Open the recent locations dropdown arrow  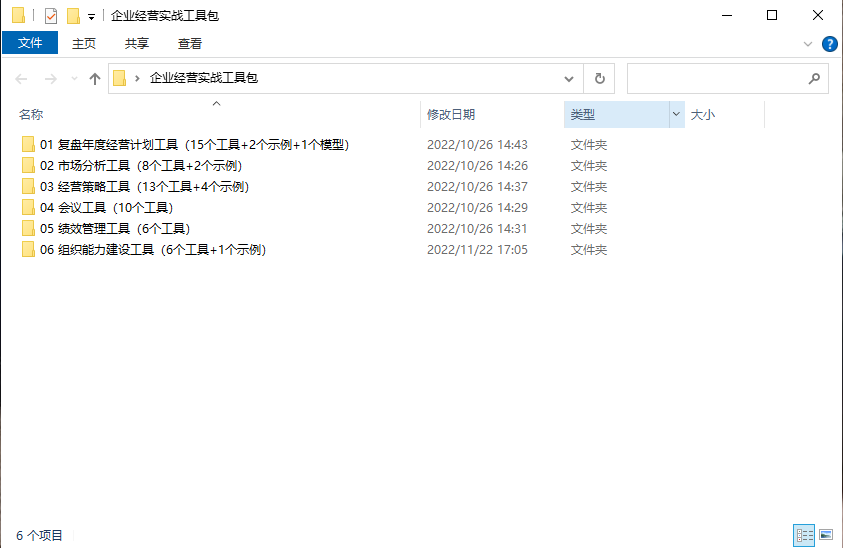(x=74, y=79)
